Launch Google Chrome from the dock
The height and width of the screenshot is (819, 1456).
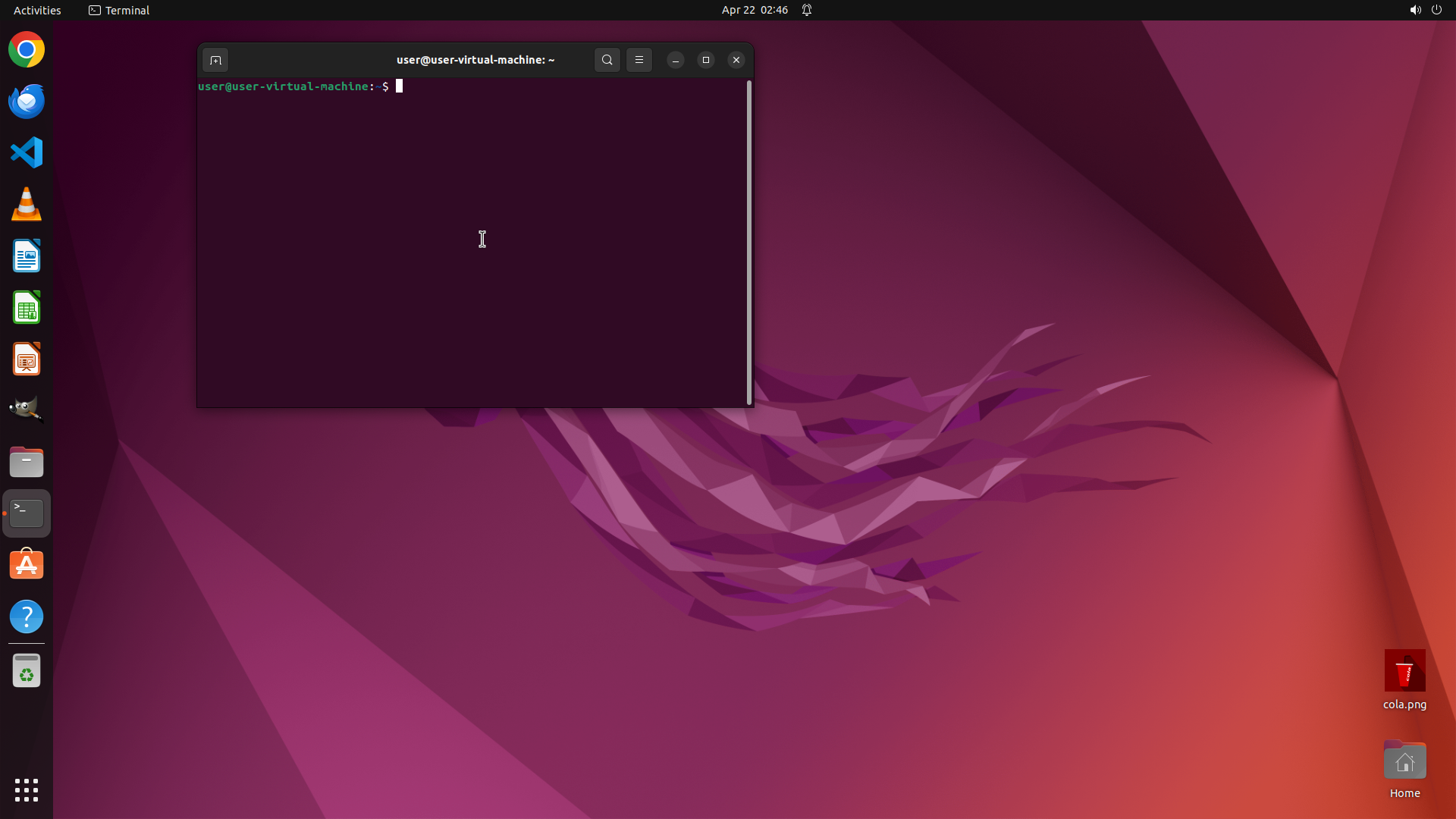coord(27,50)
